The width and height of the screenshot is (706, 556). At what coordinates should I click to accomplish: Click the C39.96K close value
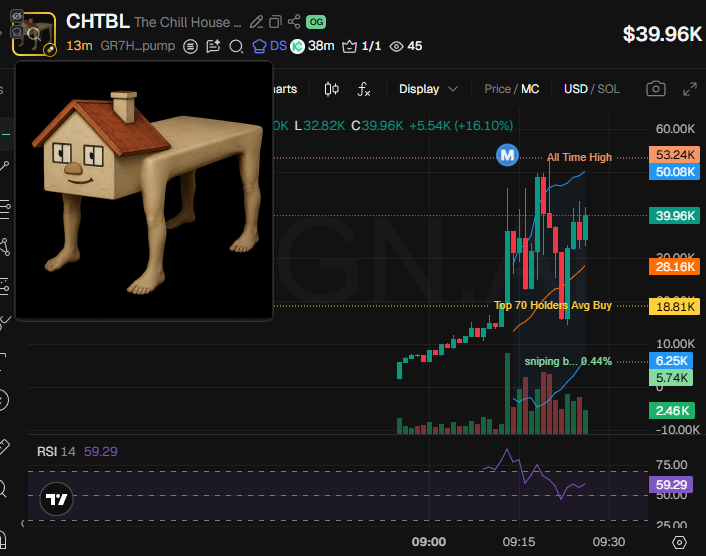(x=377, y=126)
